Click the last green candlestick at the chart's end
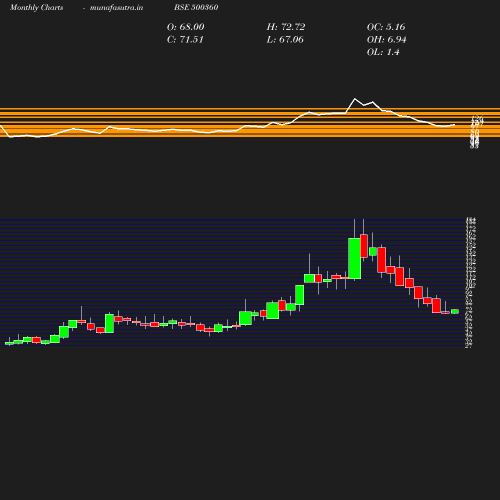Viewport: 500px width, 500px height. point(455,311)
